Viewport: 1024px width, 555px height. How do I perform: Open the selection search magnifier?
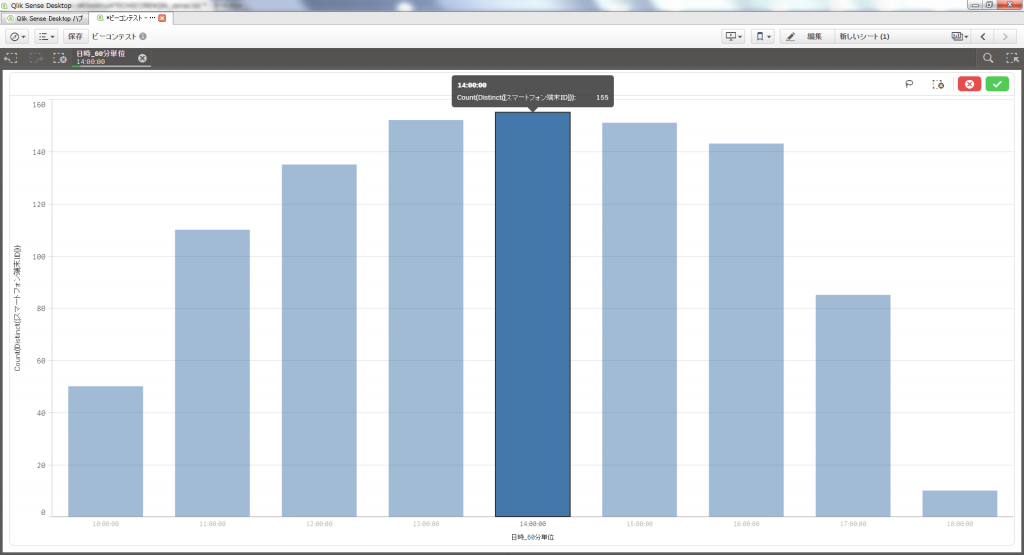pos(988,59)
